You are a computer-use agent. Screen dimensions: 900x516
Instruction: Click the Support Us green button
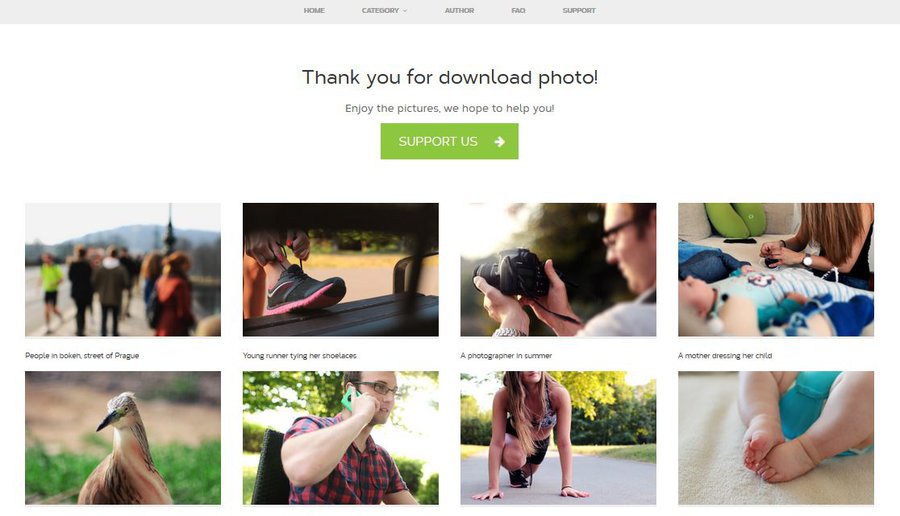[449, 141]
